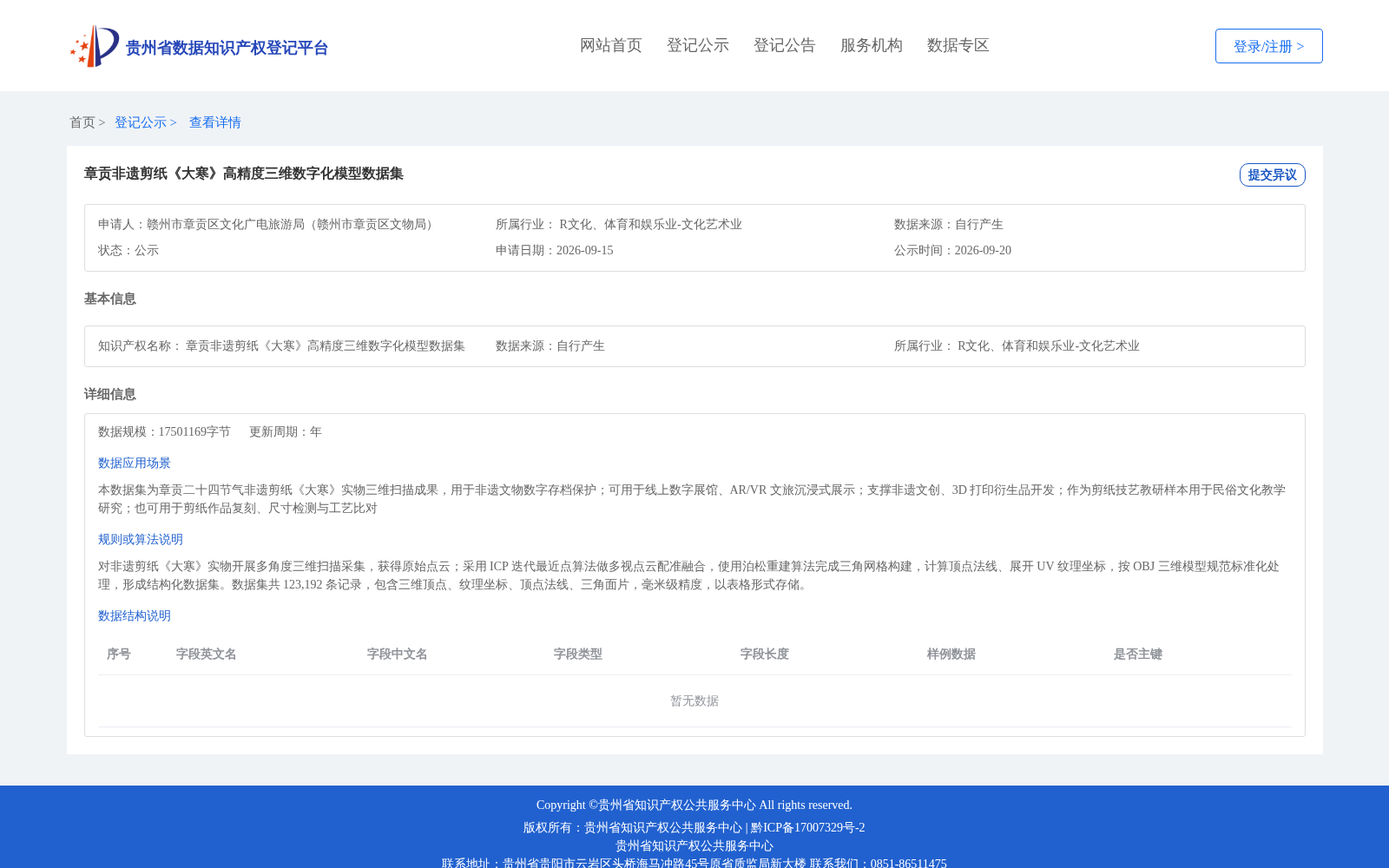Select 服务机构 in the top navigation
The image size is (1389, 868).
(872, 45)
